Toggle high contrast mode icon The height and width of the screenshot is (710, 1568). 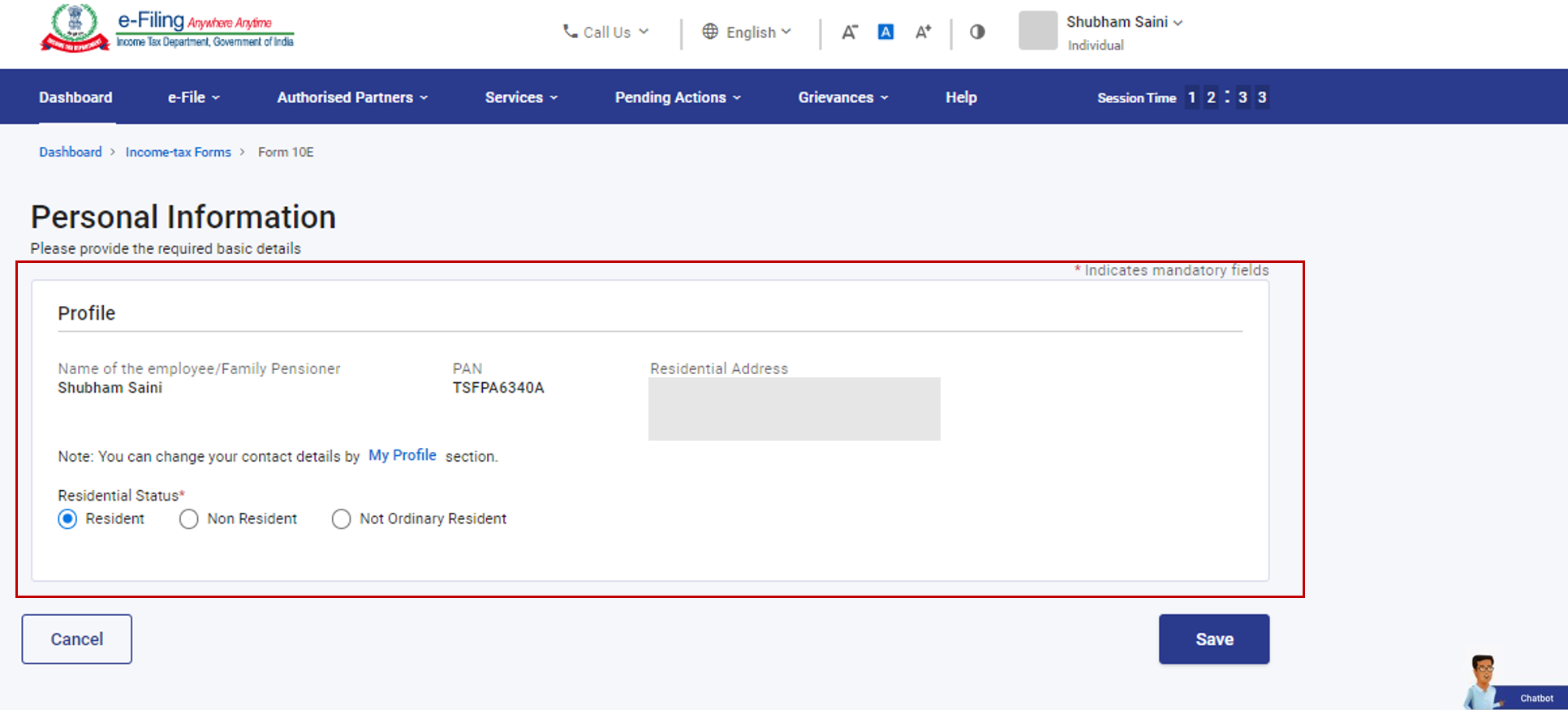[x=977, y=32]
